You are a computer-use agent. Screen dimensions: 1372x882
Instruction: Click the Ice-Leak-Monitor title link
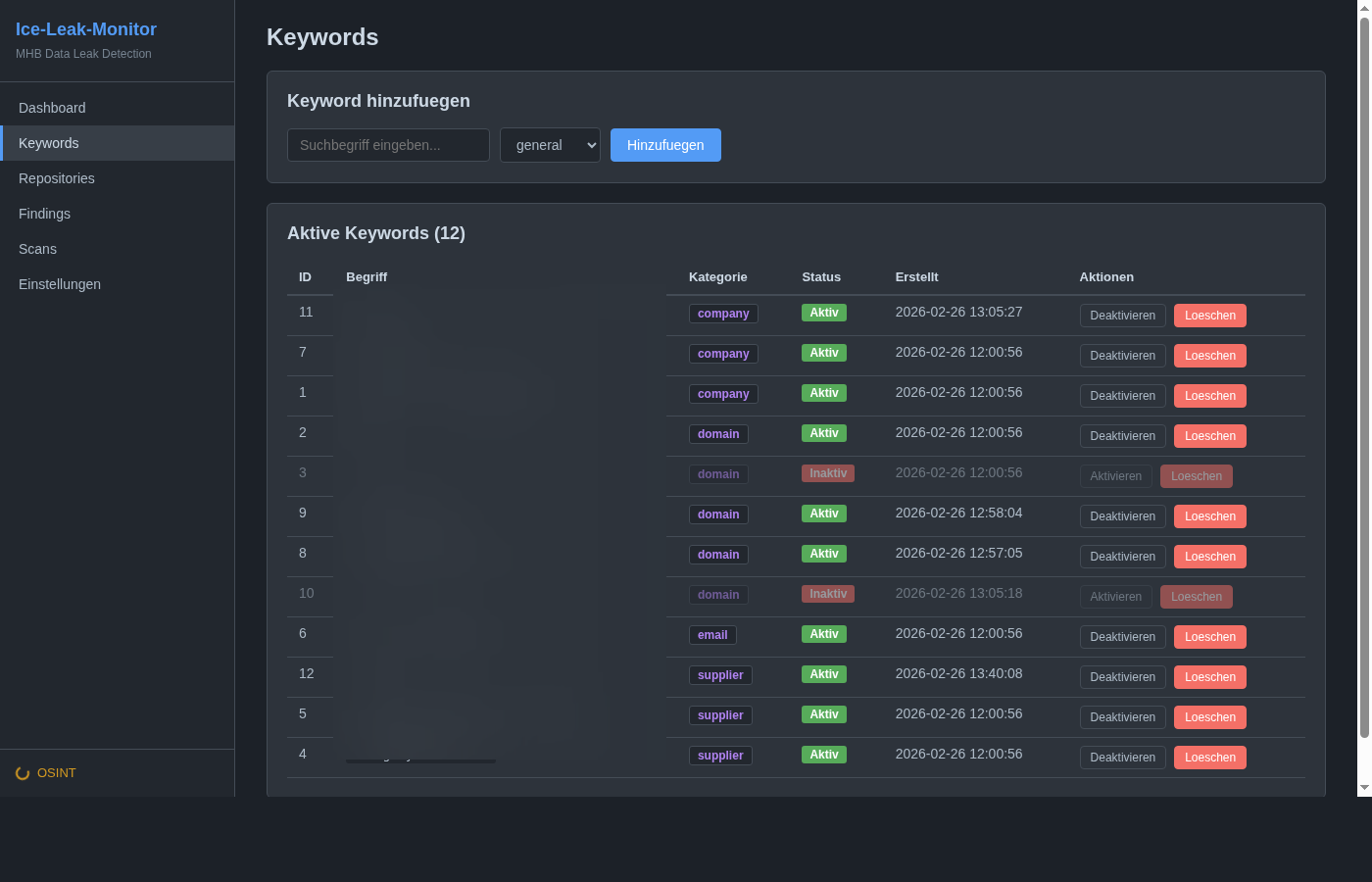pos(86,29)
